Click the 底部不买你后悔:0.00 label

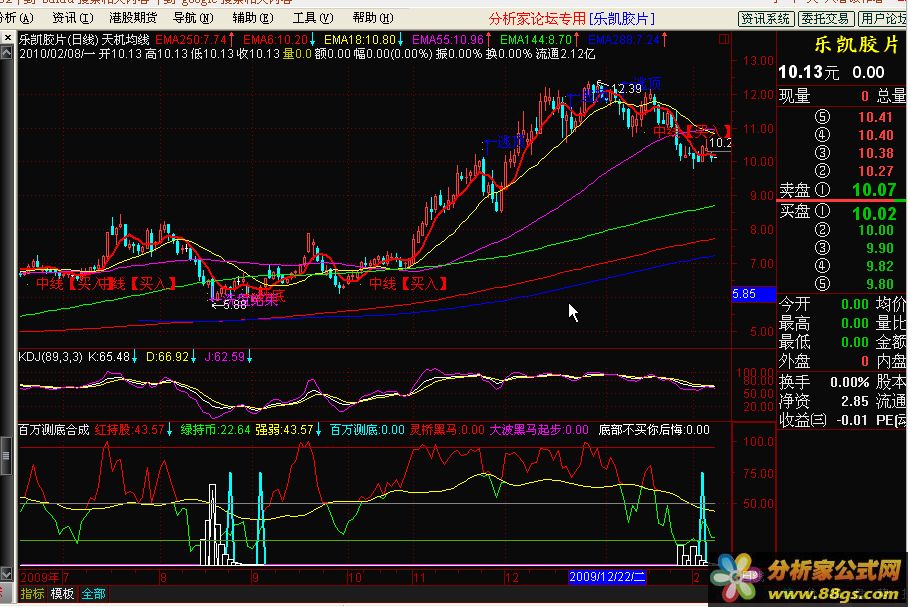(x=653, y=430)
